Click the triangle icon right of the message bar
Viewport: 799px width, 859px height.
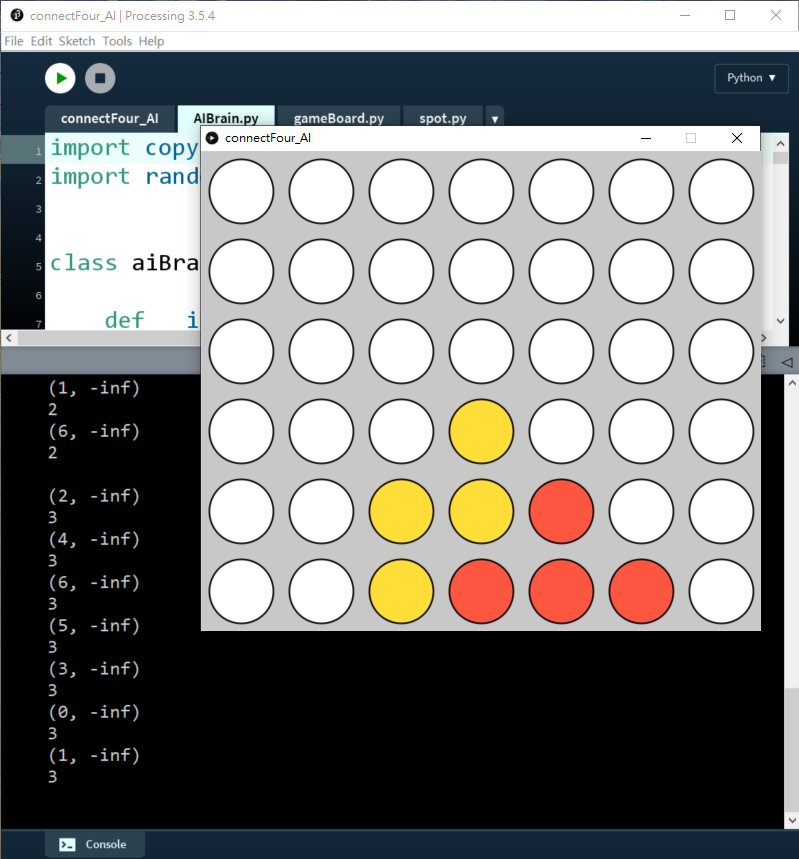point(787,361)
